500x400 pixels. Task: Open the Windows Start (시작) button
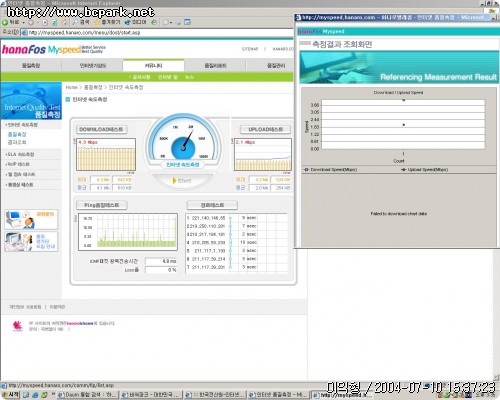[10, 395]
